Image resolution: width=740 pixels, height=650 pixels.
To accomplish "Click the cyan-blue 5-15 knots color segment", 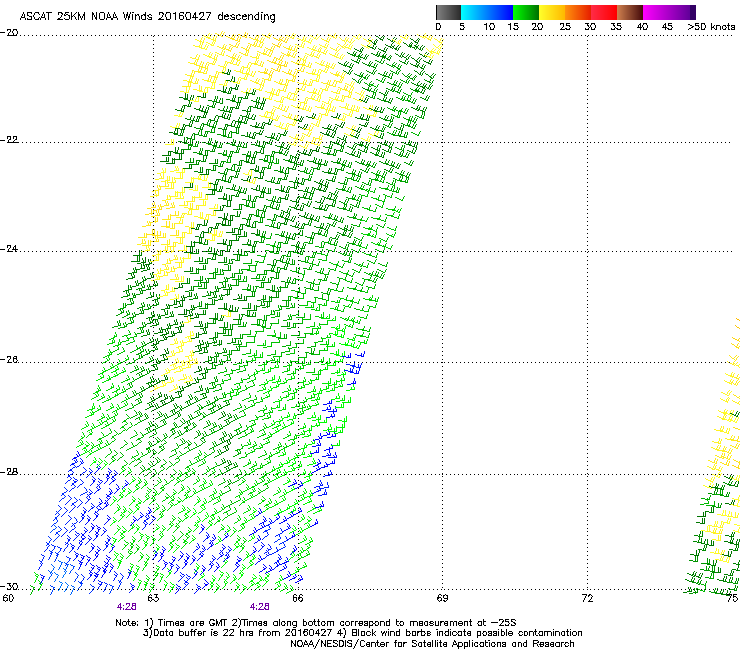I will click(487, 12).
